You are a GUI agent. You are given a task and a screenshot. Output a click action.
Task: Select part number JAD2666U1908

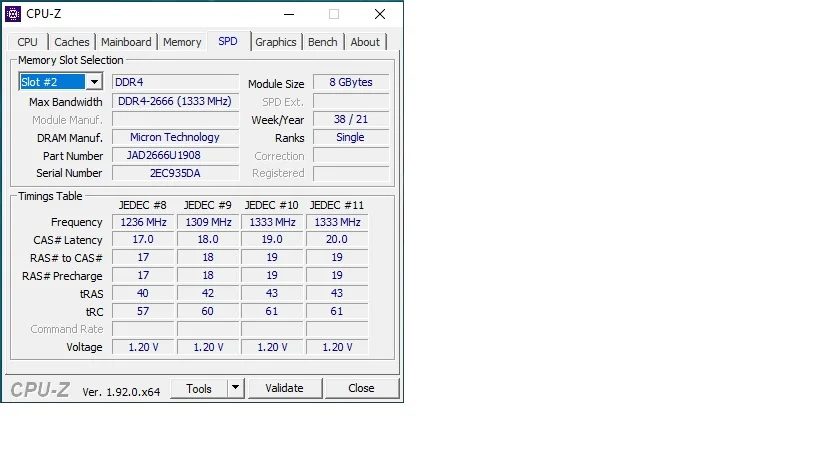tap(175, 155)
